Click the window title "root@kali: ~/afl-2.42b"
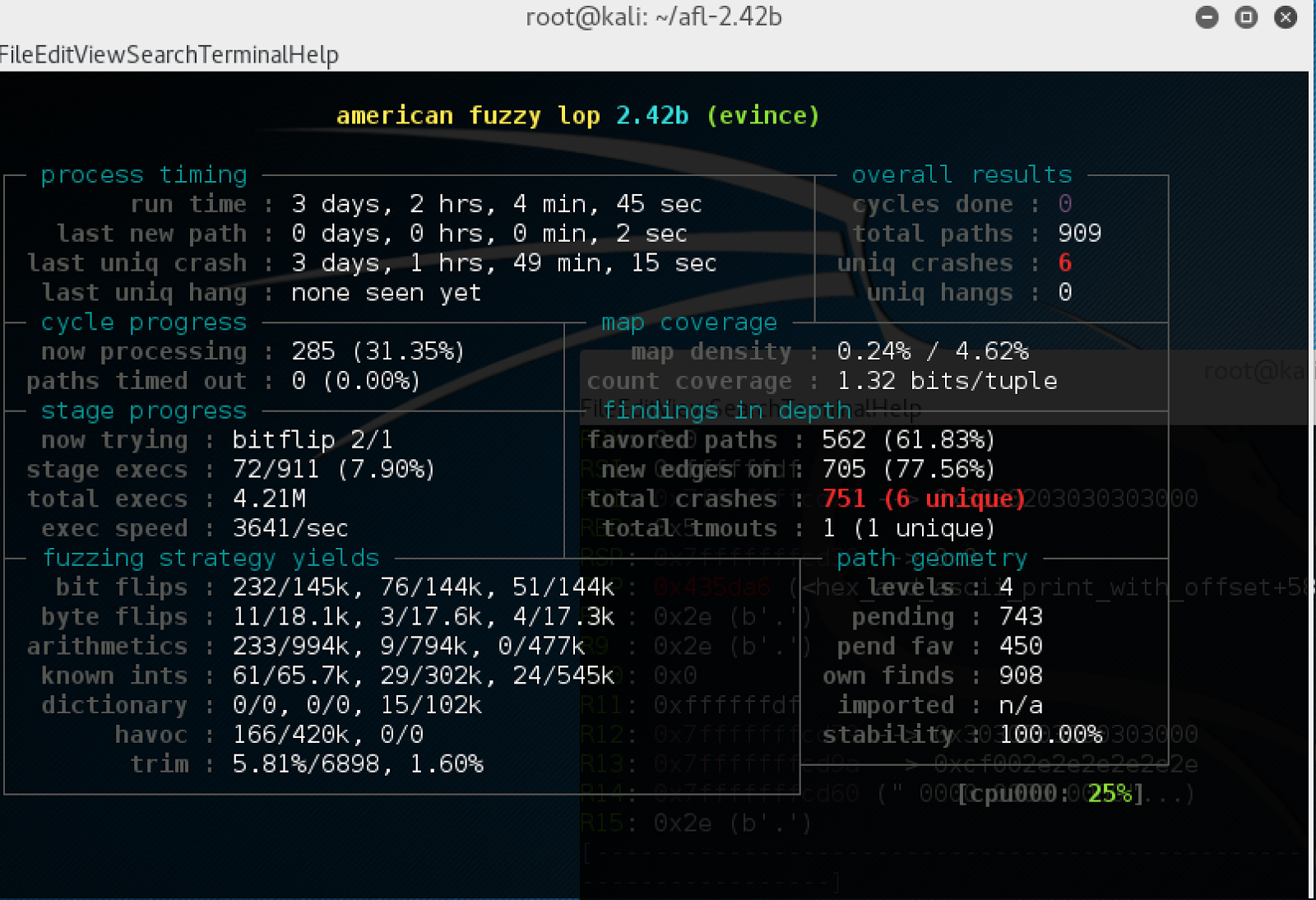The image size is (1316, 900). [x=654, y=17]
